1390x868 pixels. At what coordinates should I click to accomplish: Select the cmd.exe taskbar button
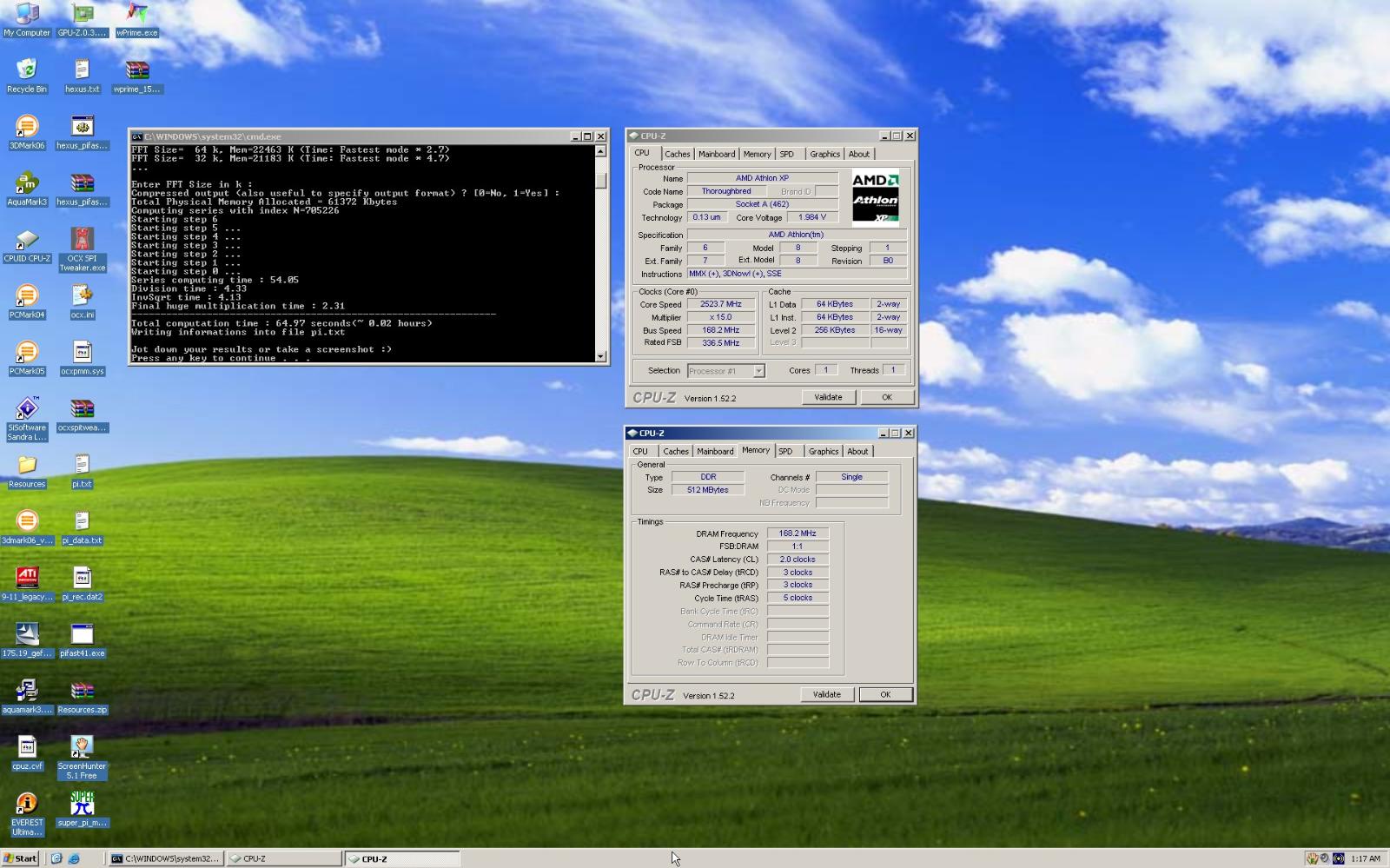[165, 858]
